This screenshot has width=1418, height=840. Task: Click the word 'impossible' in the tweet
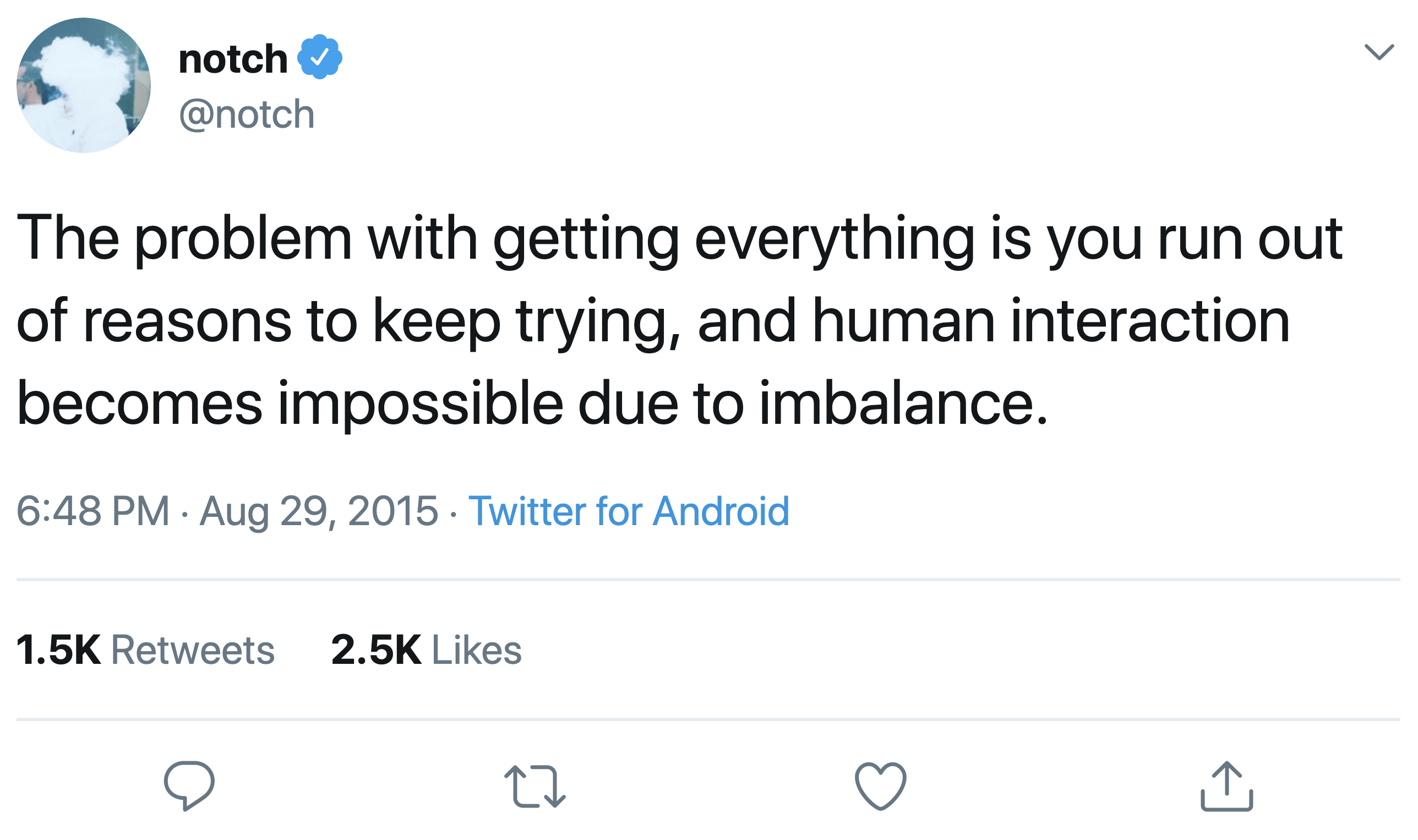click(421, 403)
